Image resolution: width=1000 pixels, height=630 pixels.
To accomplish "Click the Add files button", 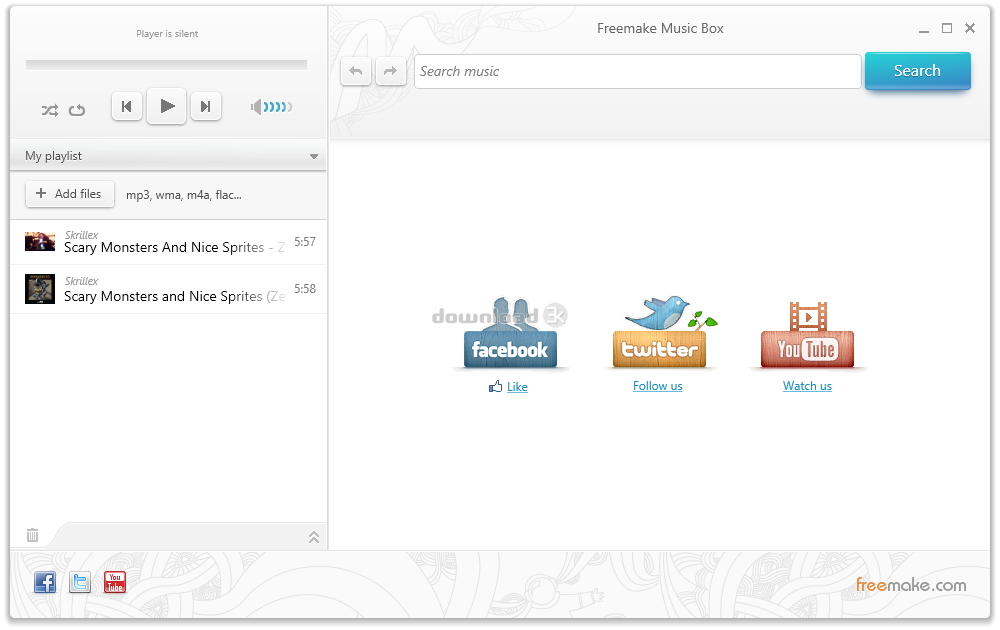I will pyautogui.click(x=70, y=194).
